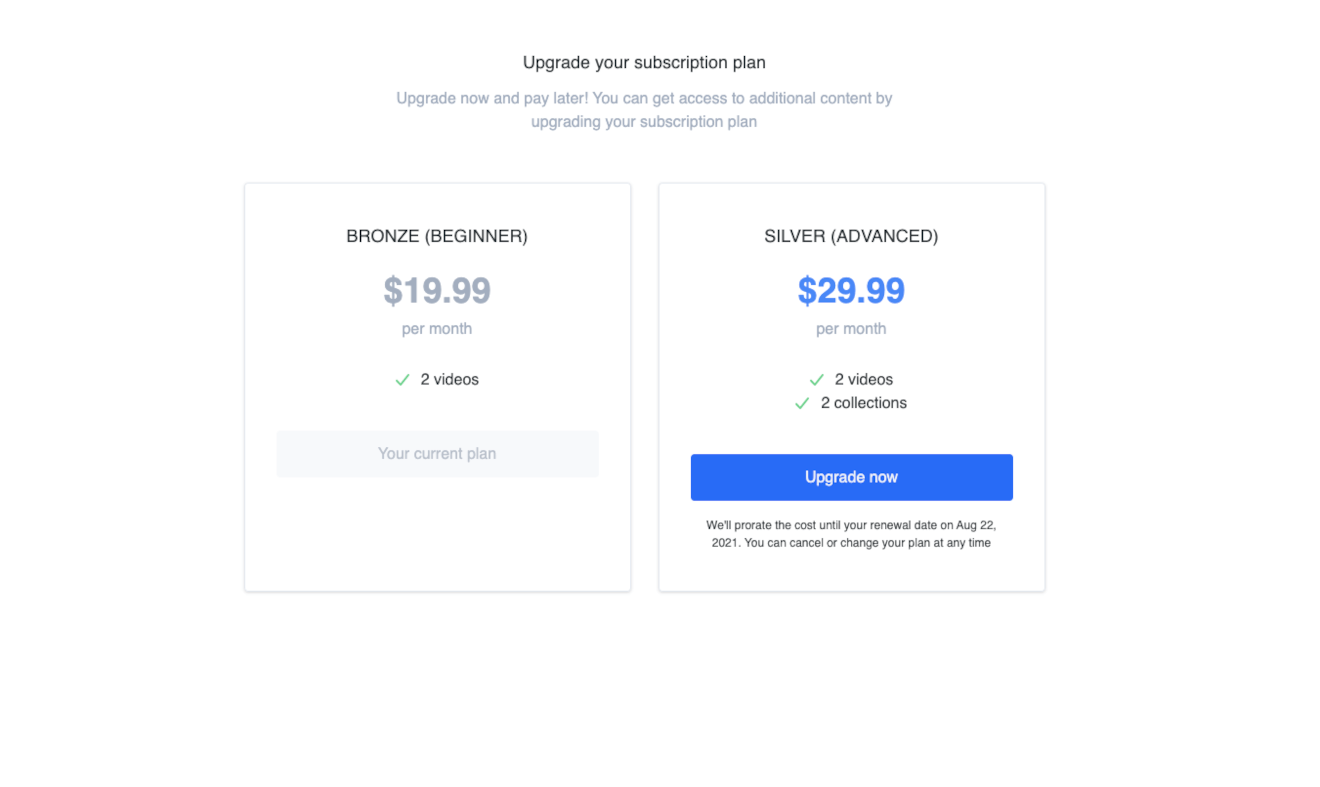Click the line mentioning cancel or change plan

851,543
